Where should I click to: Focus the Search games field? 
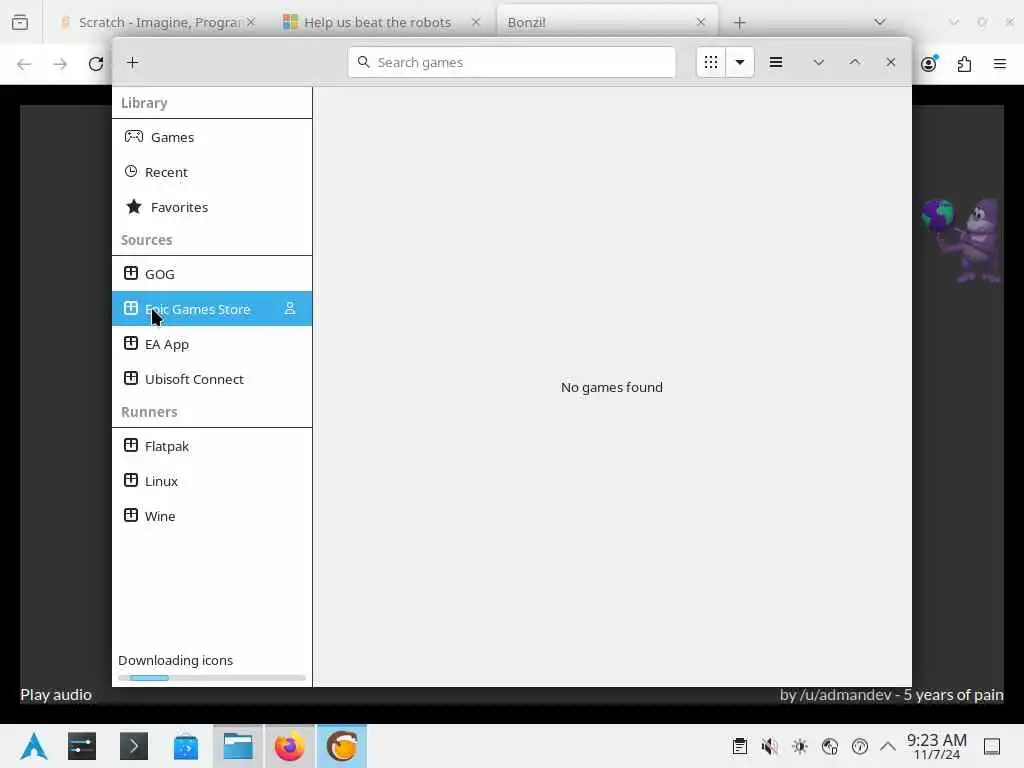tap(512, 62)
